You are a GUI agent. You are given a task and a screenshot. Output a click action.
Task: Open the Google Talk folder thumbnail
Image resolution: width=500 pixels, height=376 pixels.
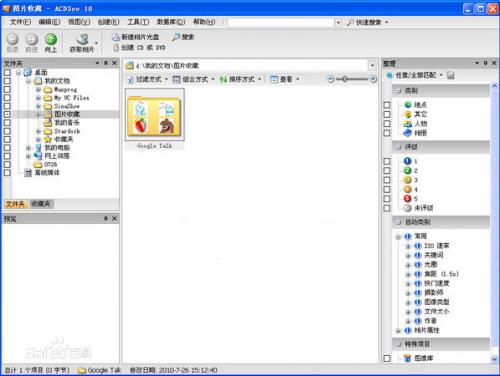coord(154,115)
